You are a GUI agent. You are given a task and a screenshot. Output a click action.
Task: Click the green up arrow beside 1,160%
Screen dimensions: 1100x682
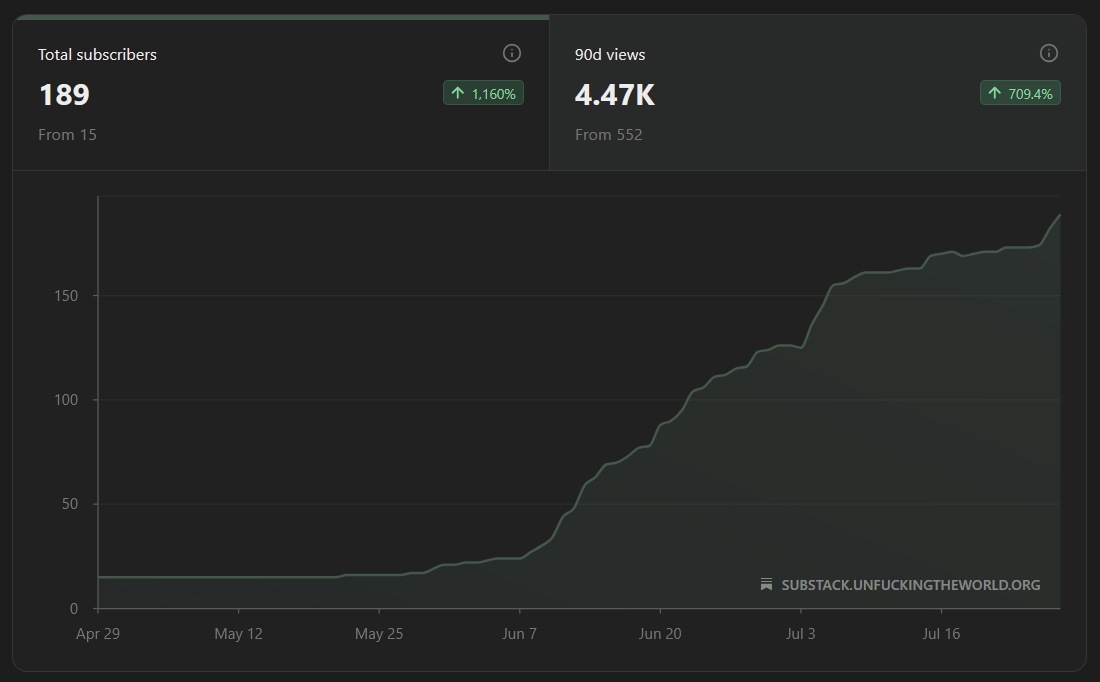coord(458,93)
